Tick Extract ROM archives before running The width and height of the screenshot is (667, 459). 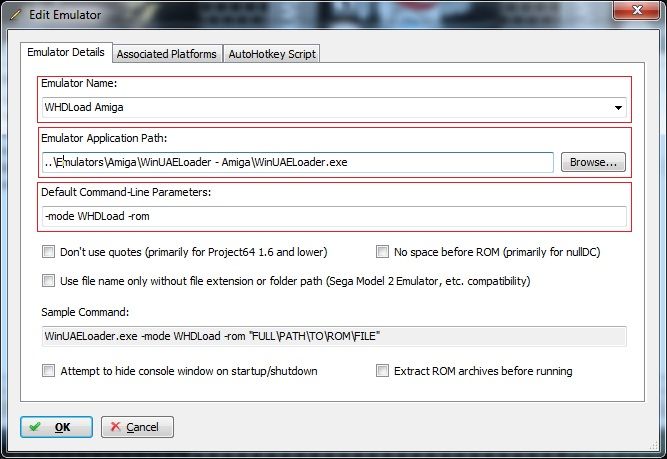(x=382, y=371)
